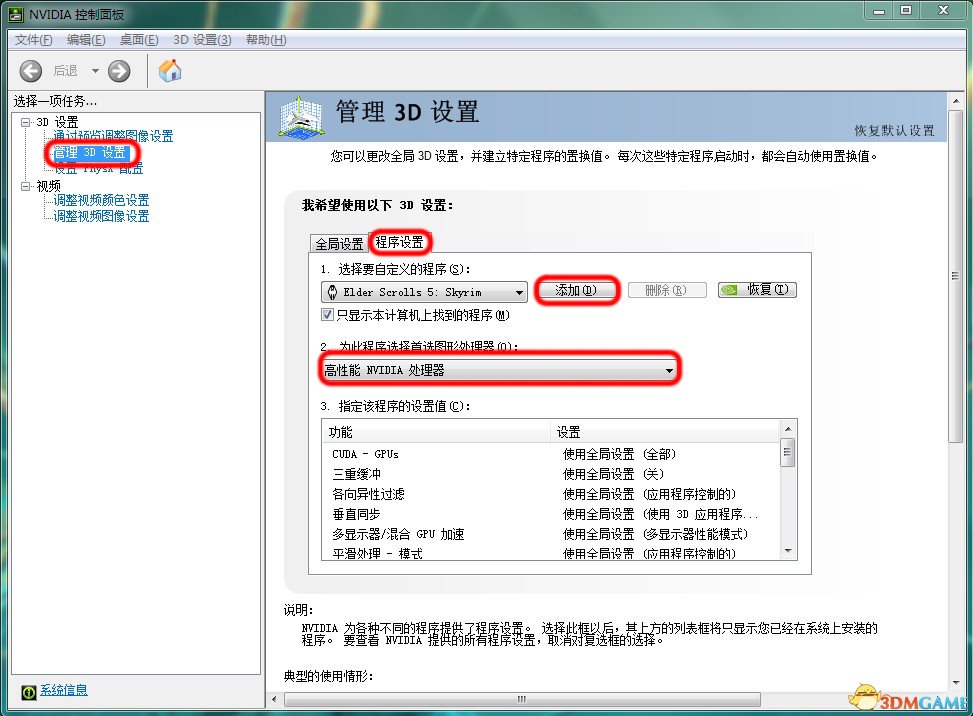973x716 pixels.
Task: Select the 三重缓冲 row
Action: click(x=550, y=474)
